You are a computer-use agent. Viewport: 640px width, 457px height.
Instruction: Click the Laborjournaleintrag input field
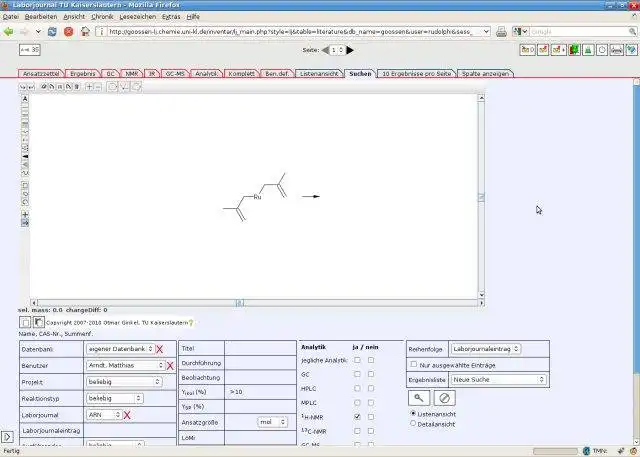[130, 430]
